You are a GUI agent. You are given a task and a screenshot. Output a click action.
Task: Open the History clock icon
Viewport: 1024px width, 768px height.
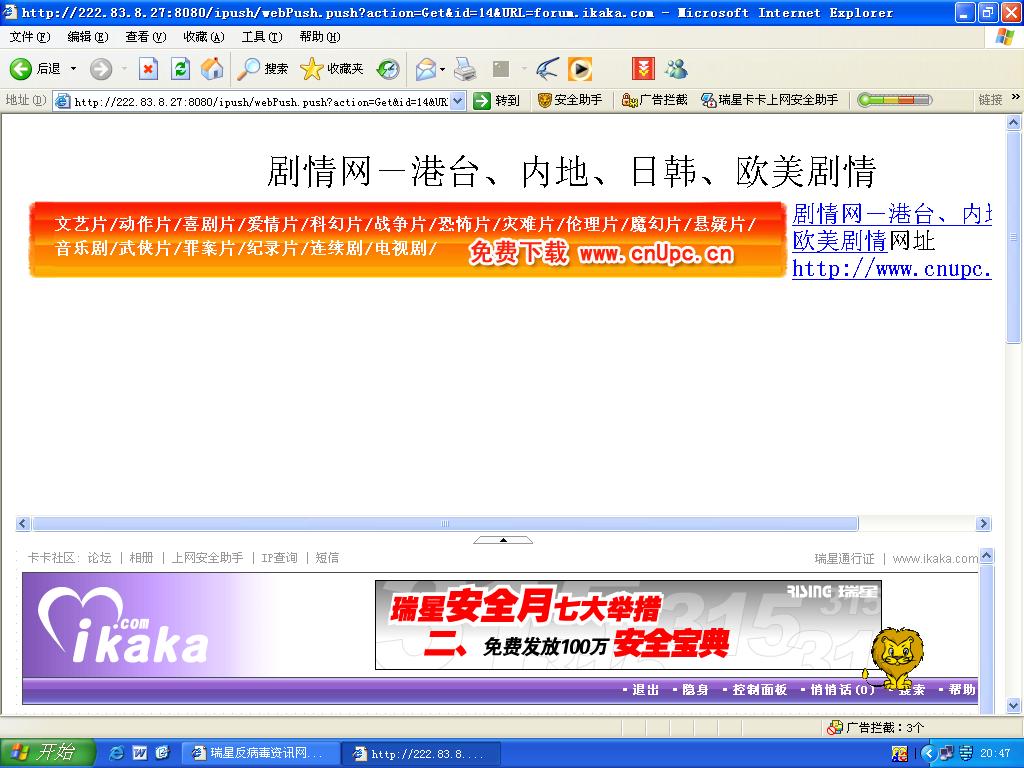tap(388, 69)
